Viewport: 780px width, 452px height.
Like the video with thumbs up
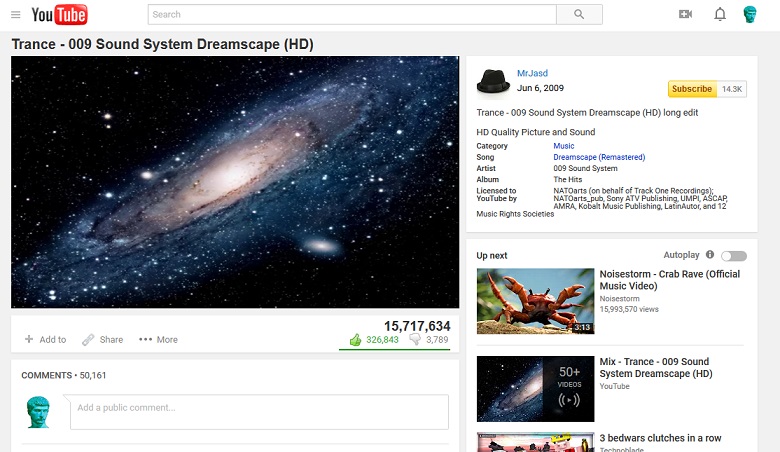pos(355,340)
